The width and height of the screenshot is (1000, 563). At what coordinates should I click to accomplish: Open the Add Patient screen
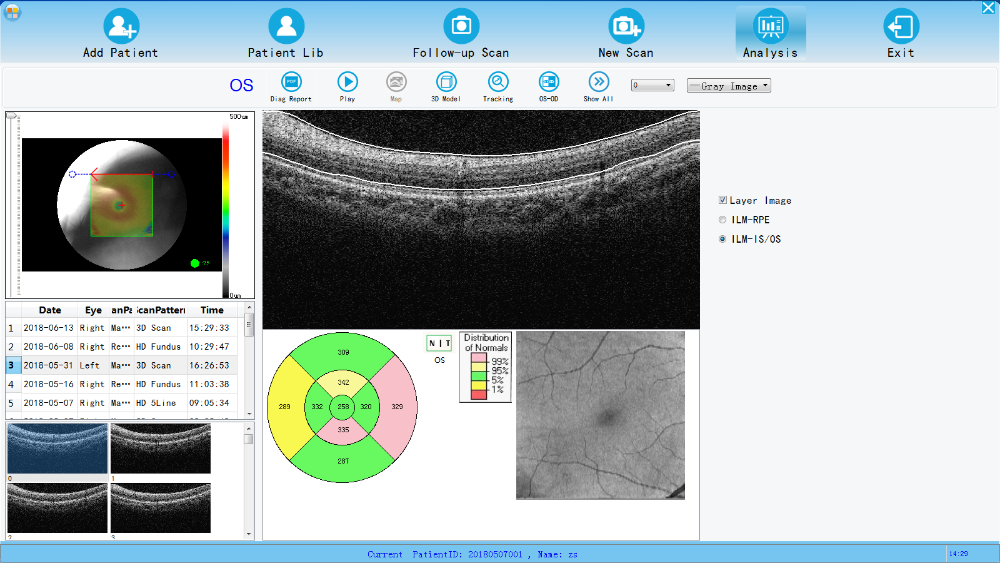click(121, 34)
